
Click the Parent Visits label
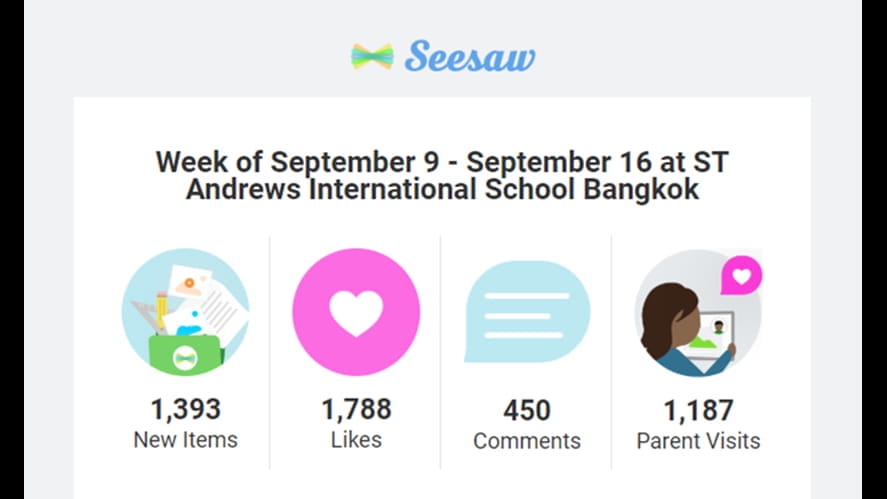[x=698, y=440]
